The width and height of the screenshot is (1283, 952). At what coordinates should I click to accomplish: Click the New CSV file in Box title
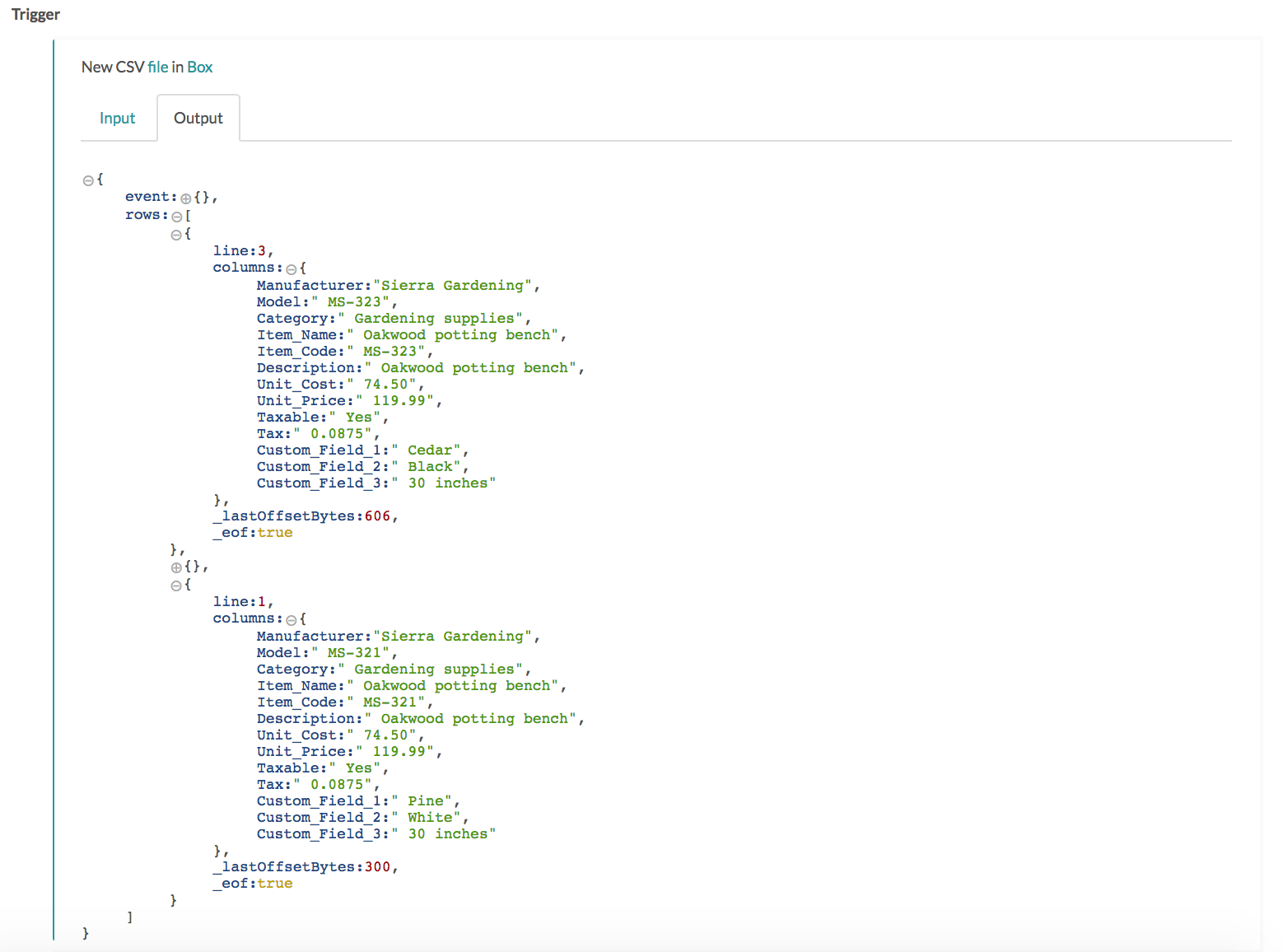click(x=147, y=67)
